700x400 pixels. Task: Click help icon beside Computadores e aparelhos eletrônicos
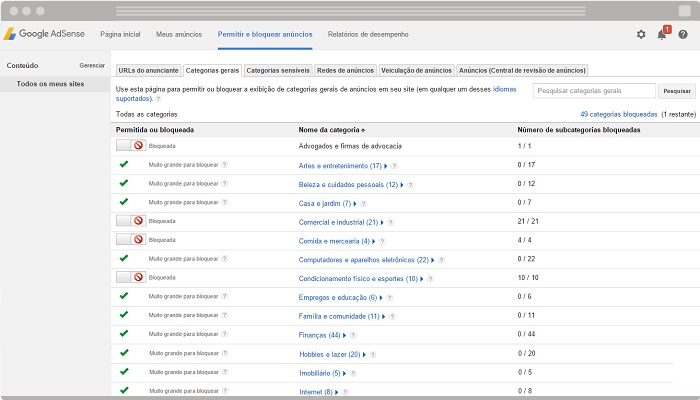point(442,260)
